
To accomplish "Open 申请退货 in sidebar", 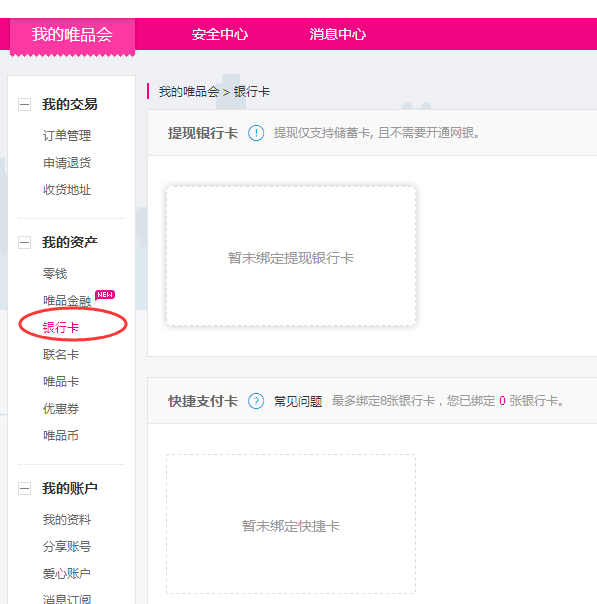I will pyautogui.click(x=67, y=163).
